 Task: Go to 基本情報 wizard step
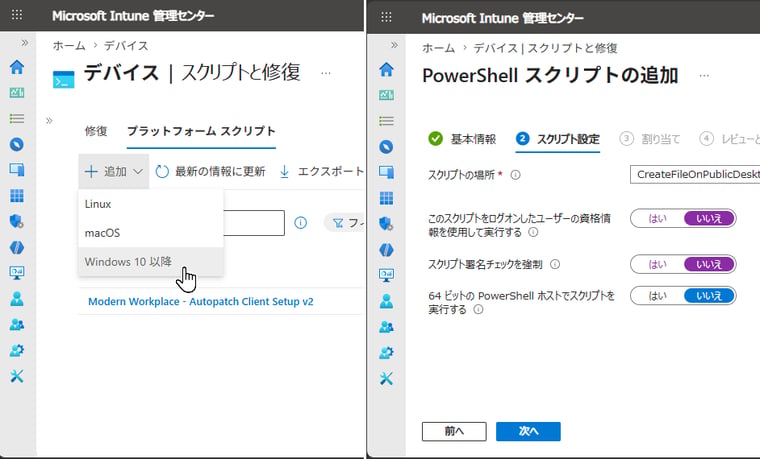[x=462, y=139]
